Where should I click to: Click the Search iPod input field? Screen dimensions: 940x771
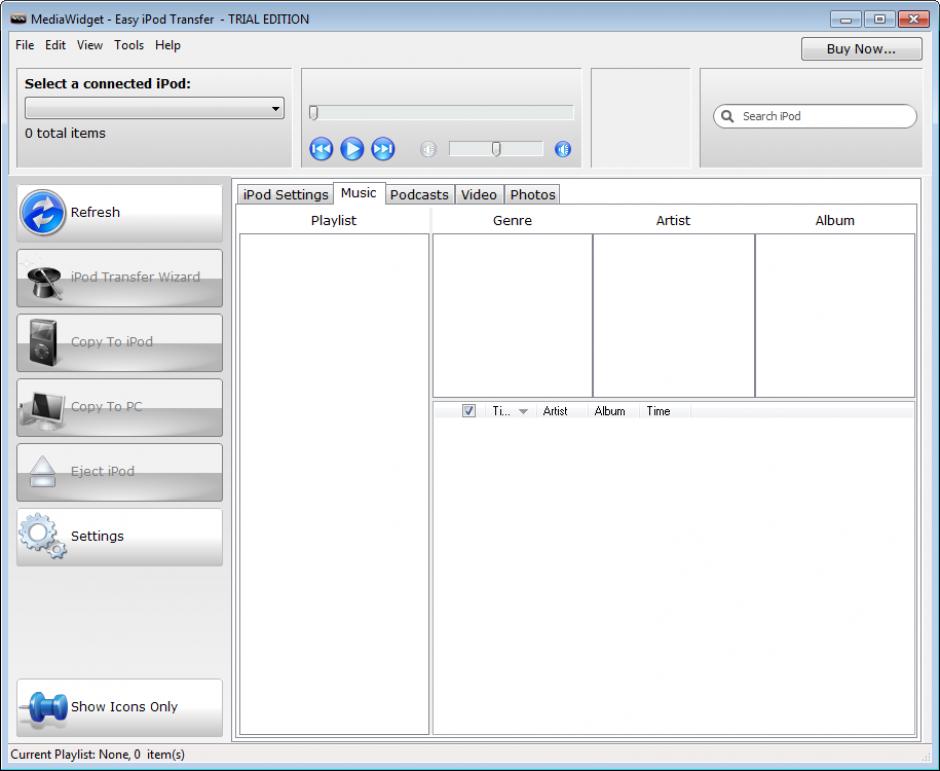pyautogui.click(x=815, y=116)
